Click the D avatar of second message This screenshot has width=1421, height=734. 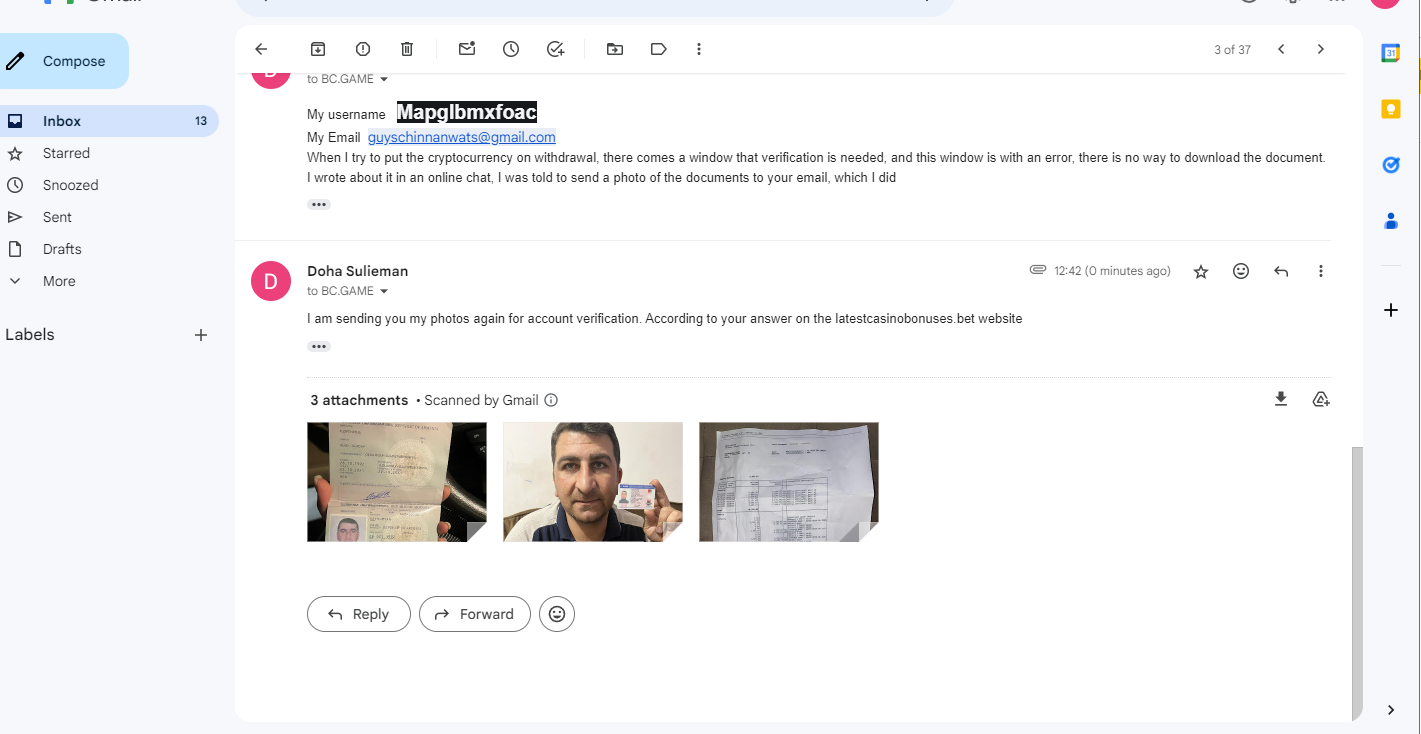click(x=271, y=280)
